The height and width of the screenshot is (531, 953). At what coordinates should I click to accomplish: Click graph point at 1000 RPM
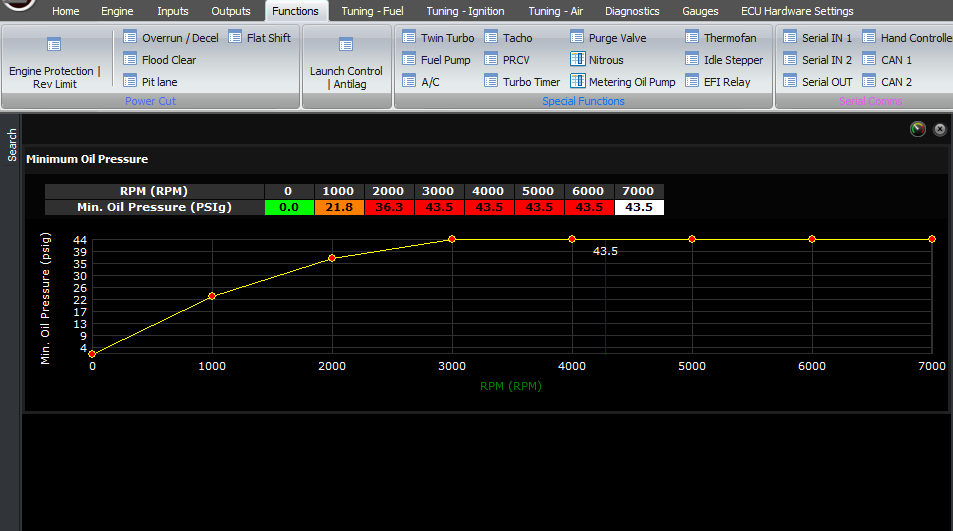pos(212,296)
